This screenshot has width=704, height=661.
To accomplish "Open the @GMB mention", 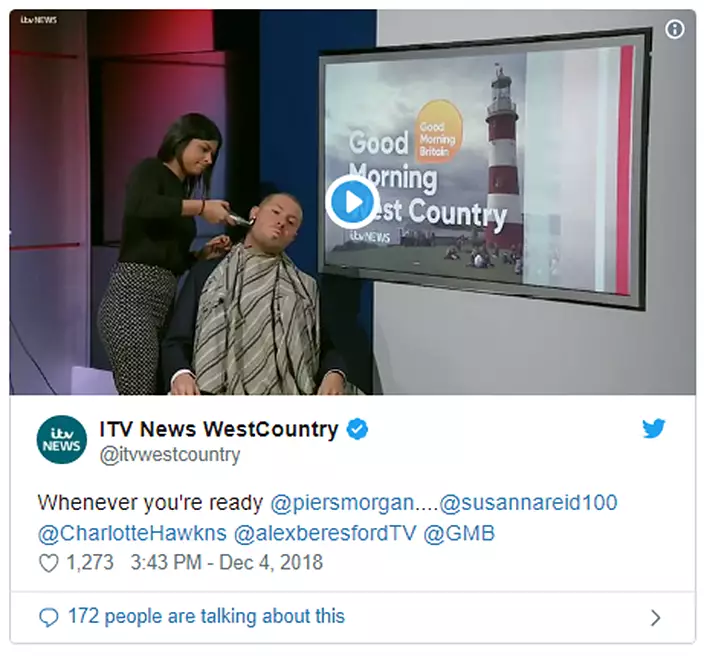I will [459, 533].
